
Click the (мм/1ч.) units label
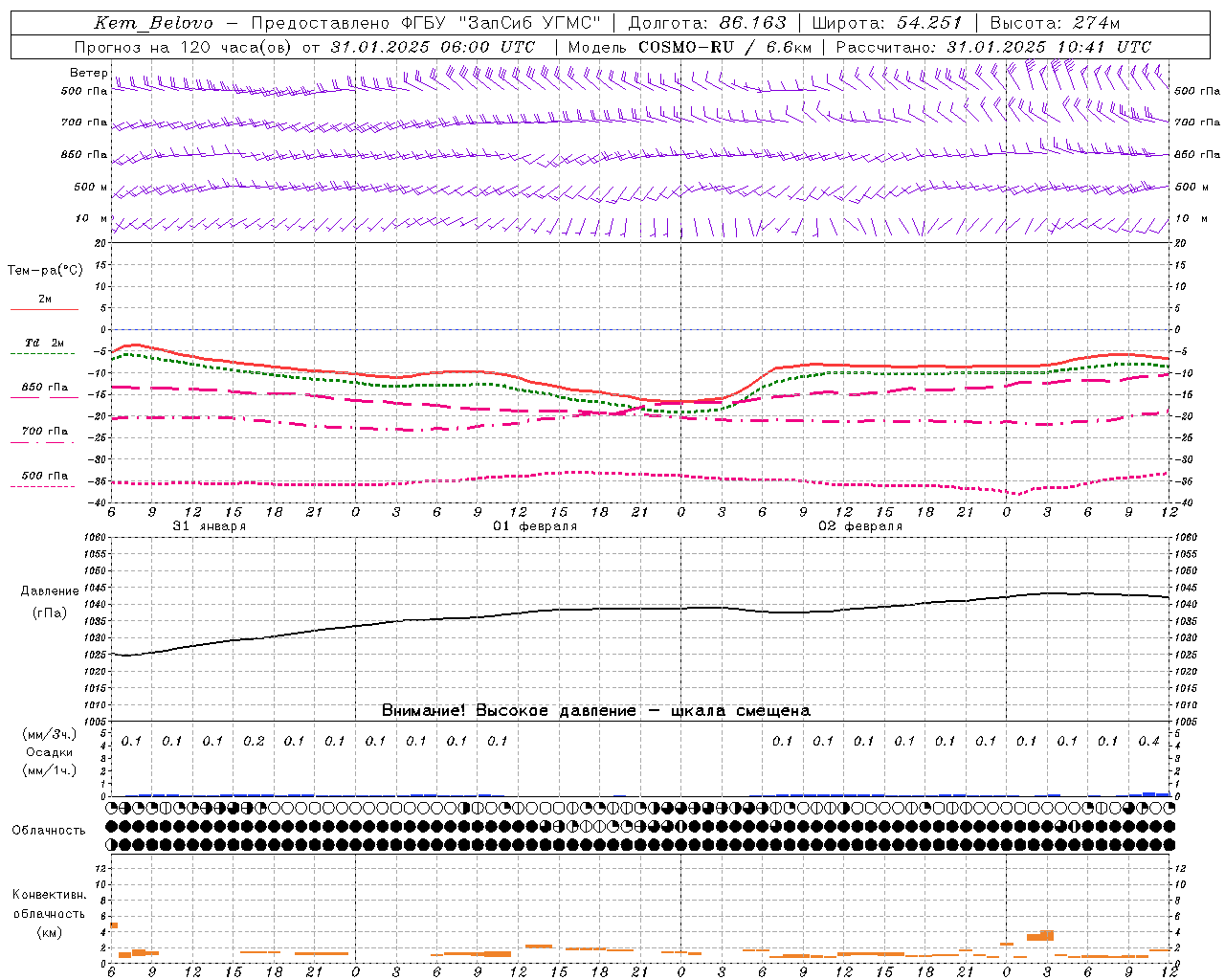(50, 770)
